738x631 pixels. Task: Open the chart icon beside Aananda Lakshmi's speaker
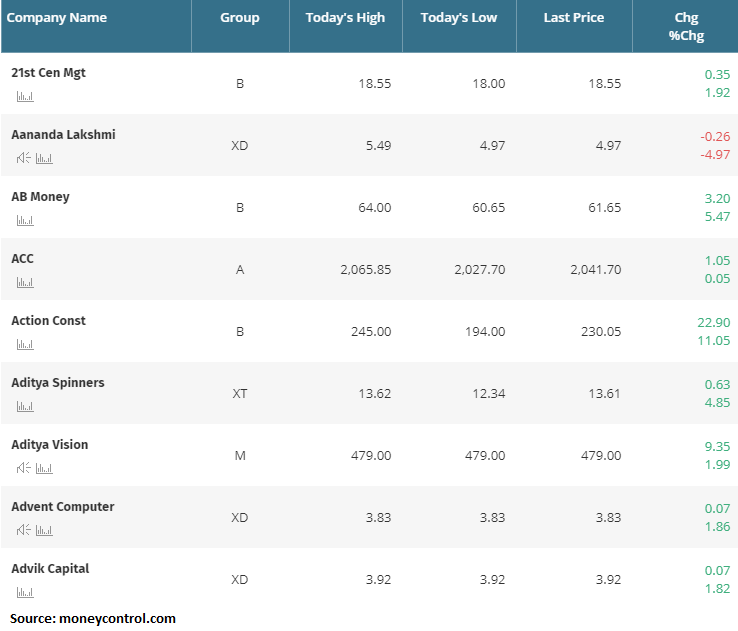[44, 158]
